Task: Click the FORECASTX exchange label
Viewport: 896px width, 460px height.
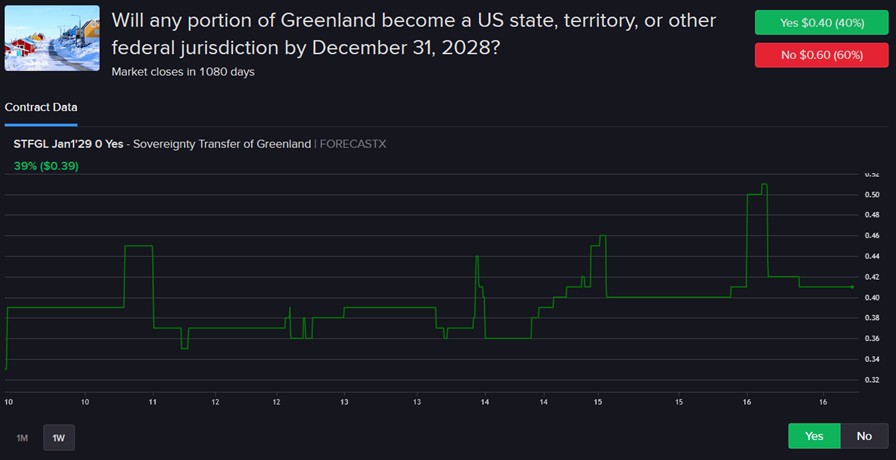Action: click(x=353, y=144)
